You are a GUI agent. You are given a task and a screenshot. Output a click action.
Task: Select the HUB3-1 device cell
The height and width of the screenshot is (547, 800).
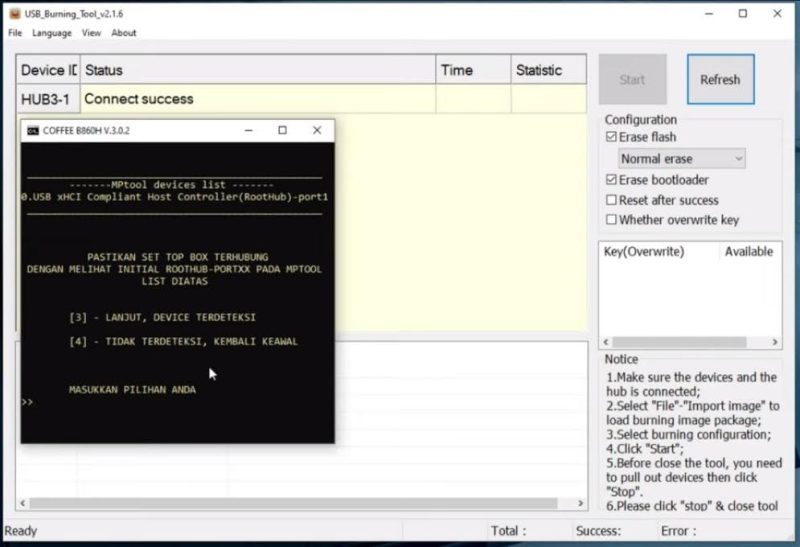48,99
